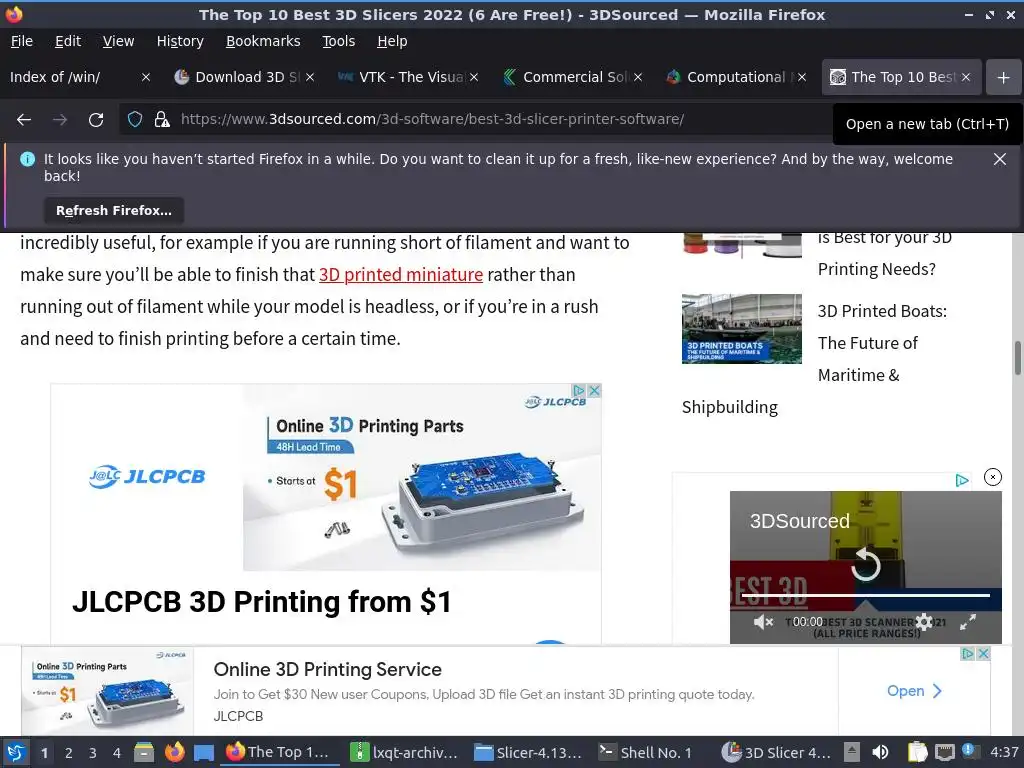Dismiss the Firefox refresh notification bar
This screenshot has width=1024, height=768.
[x=1000, y=159]
